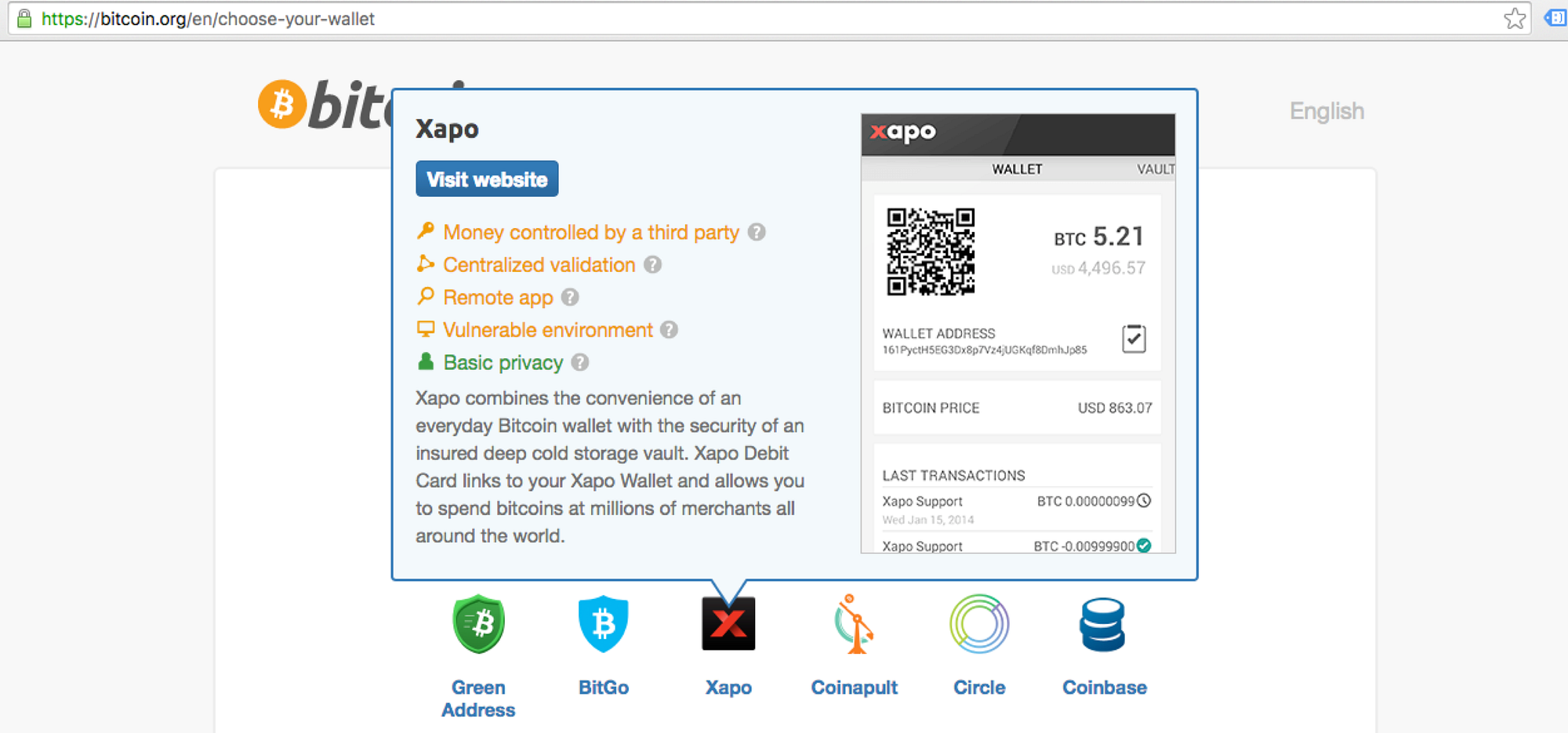Click the confirmed checkmark icon on second transaction
Viewport: 1568px width, 733px height.
(x=1144, y=546)
